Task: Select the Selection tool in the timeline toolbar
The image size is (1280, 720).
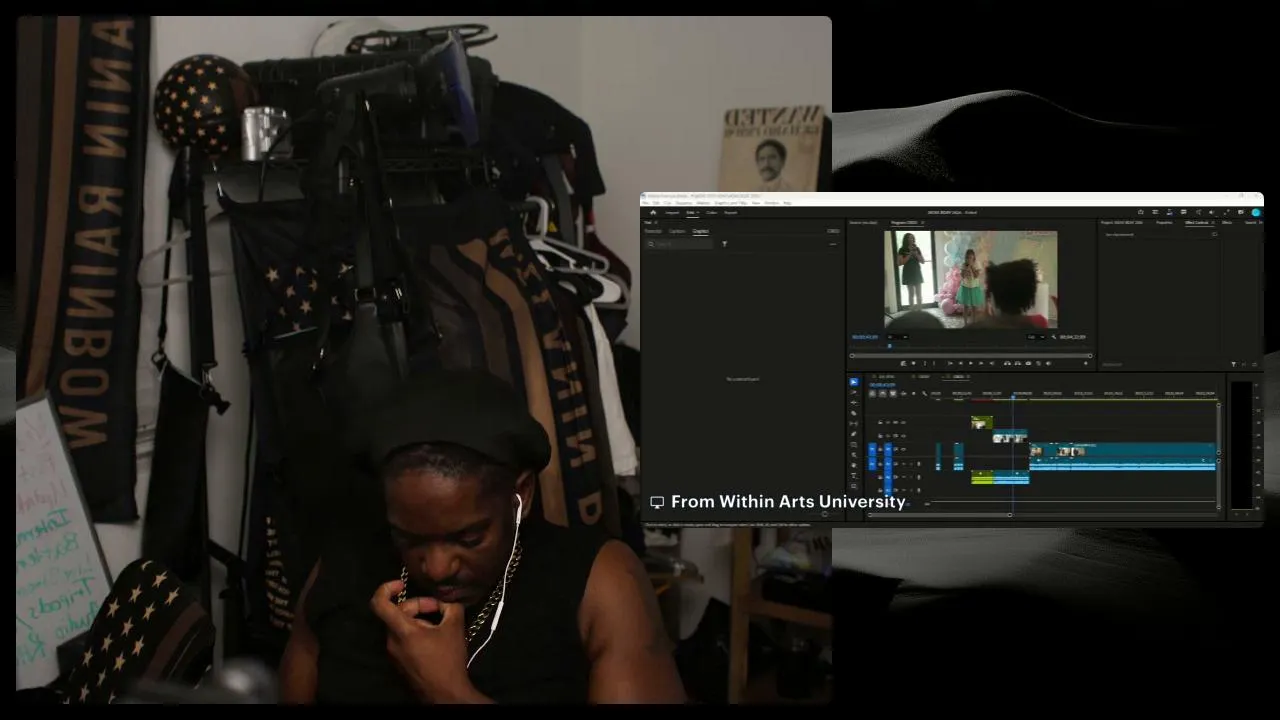Action: tap(853, 382)
